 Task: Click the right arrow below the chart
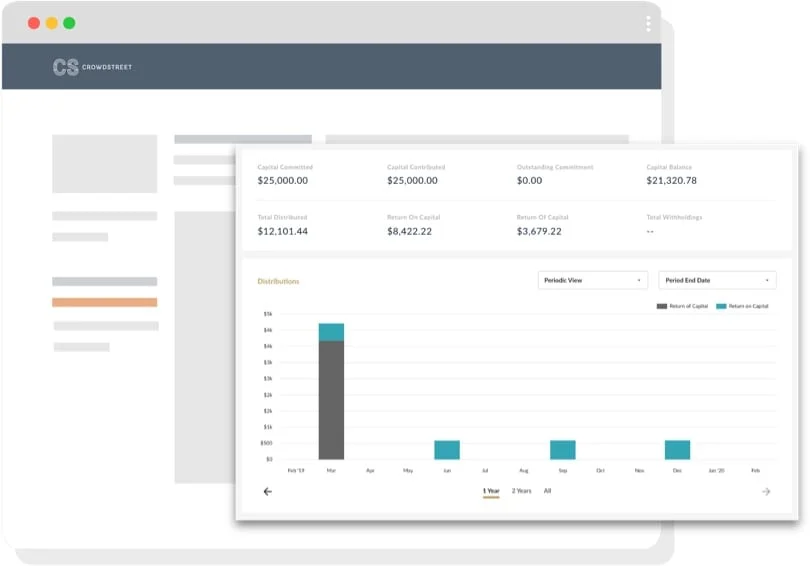766,491
